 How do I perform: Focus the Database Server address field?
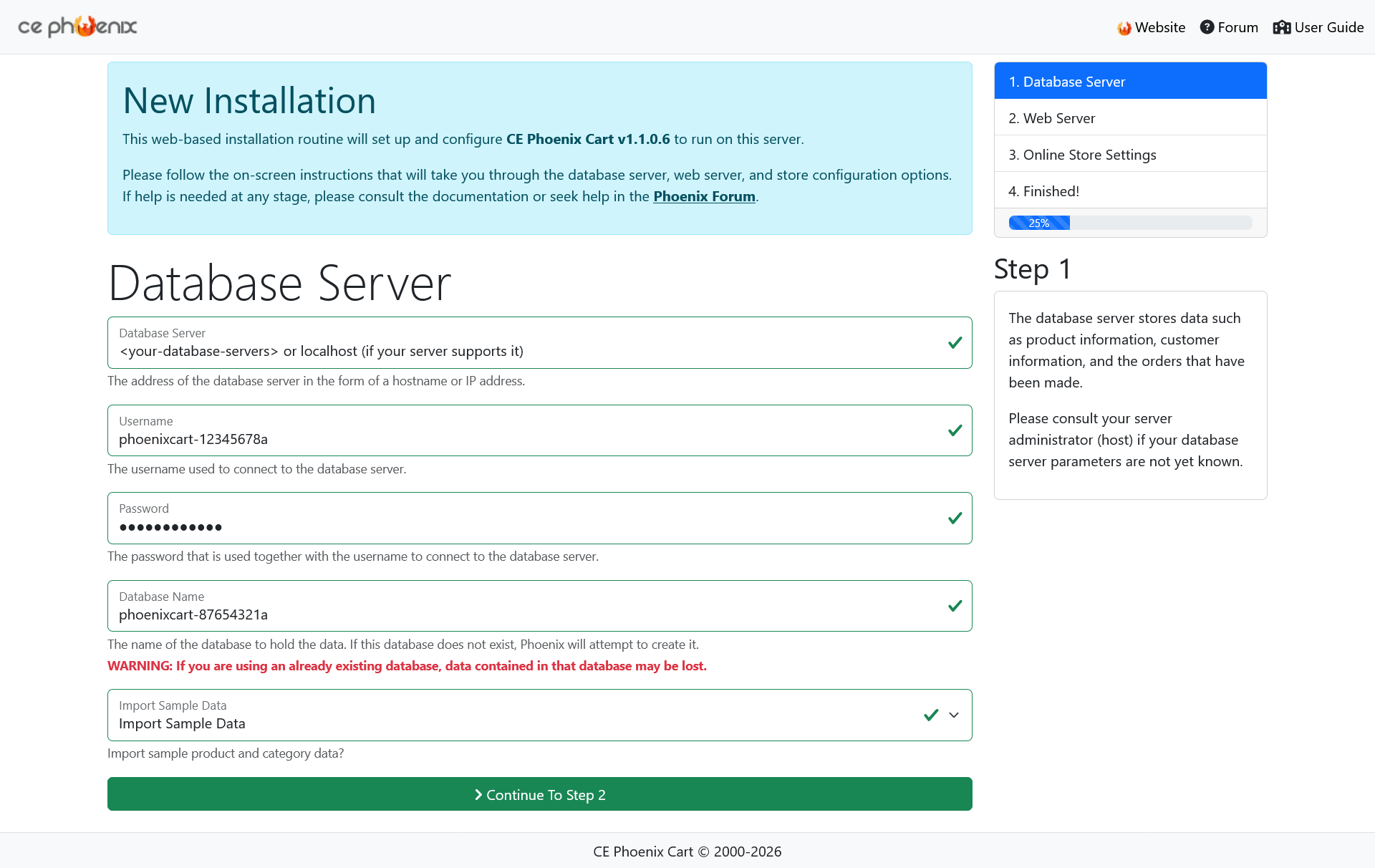[539, 342]
